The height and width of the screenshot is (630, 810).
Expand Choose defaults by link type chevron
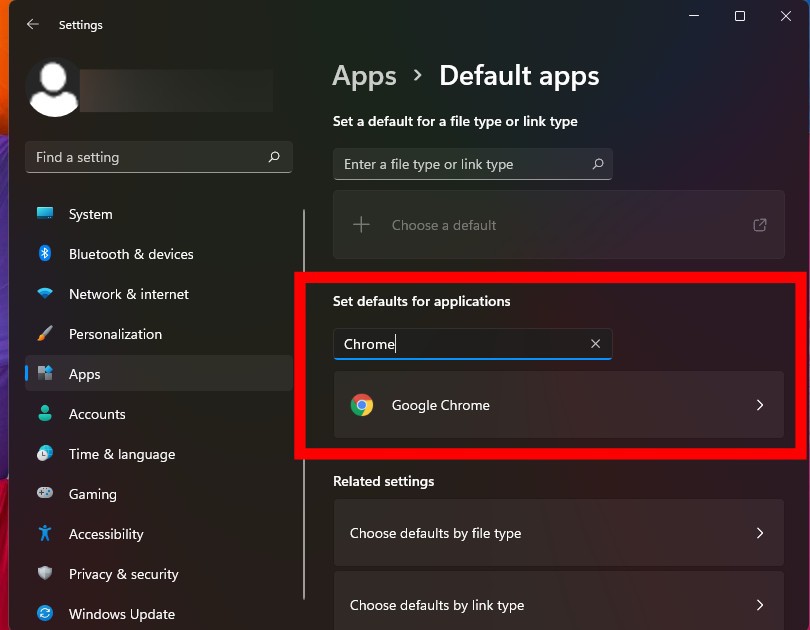point(759,605)
